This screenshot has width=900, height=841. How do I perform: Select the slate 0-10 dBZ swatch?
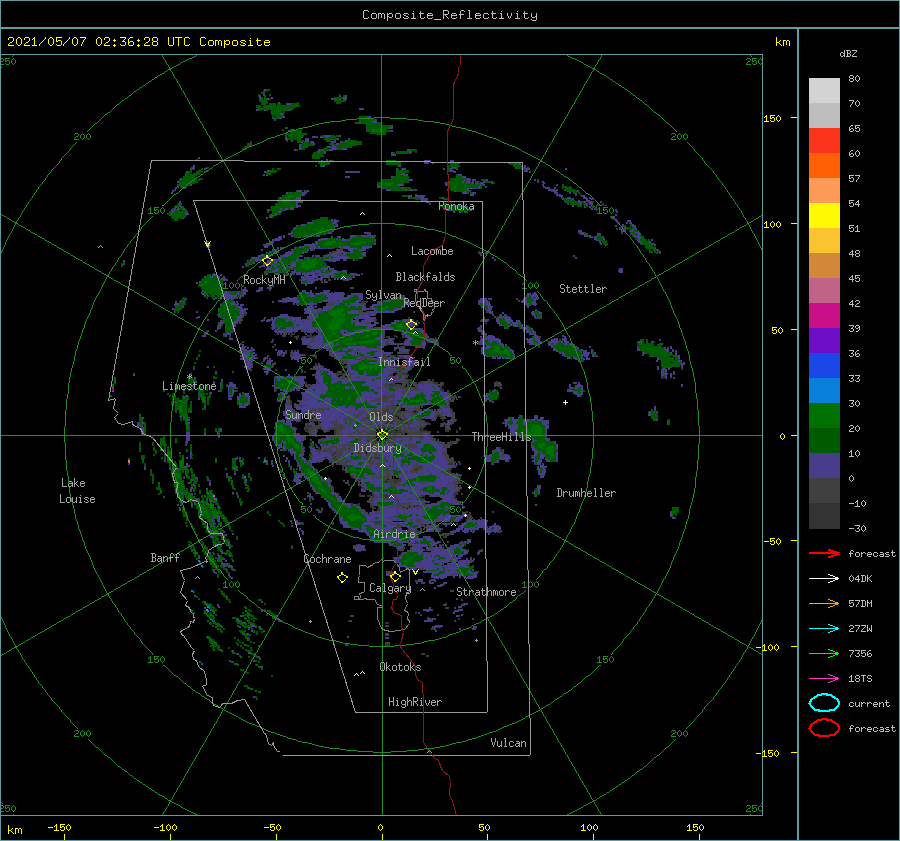click(824, 466)
